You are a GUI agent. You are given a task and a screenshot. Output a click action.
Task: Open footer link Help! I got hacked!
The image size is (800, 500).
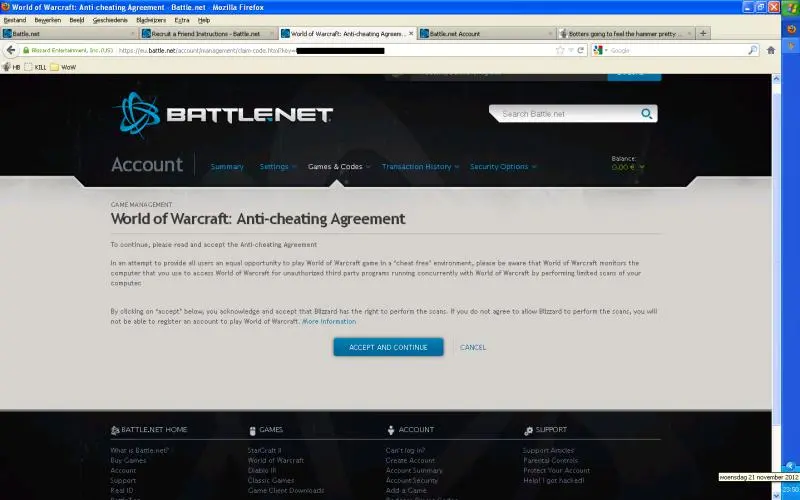pyautogui.click(x=554, y=480)
